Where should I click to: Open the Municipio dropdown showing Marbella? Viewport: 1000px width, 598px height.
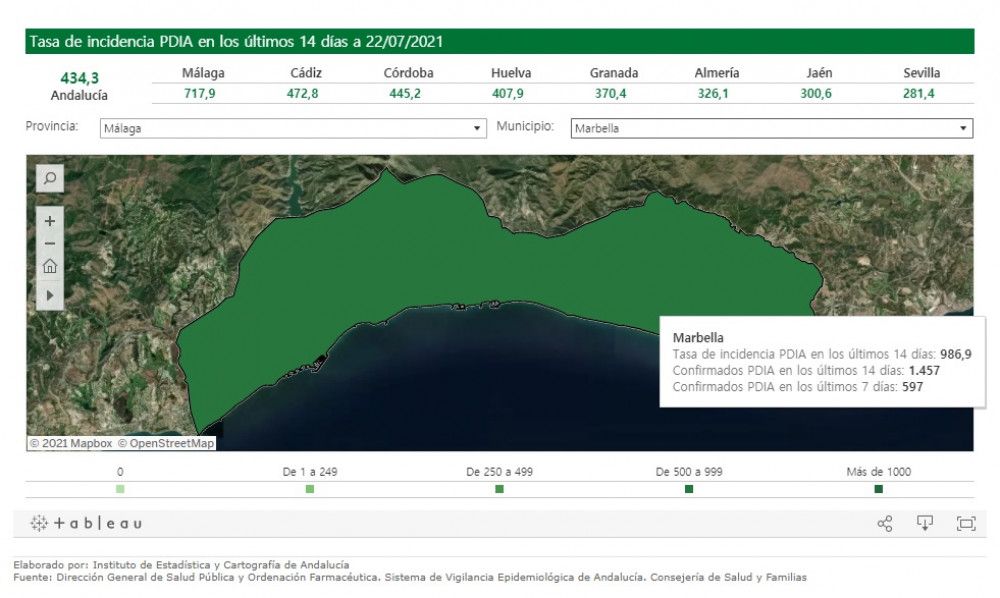pyautogui.click(x=772, y=128)
